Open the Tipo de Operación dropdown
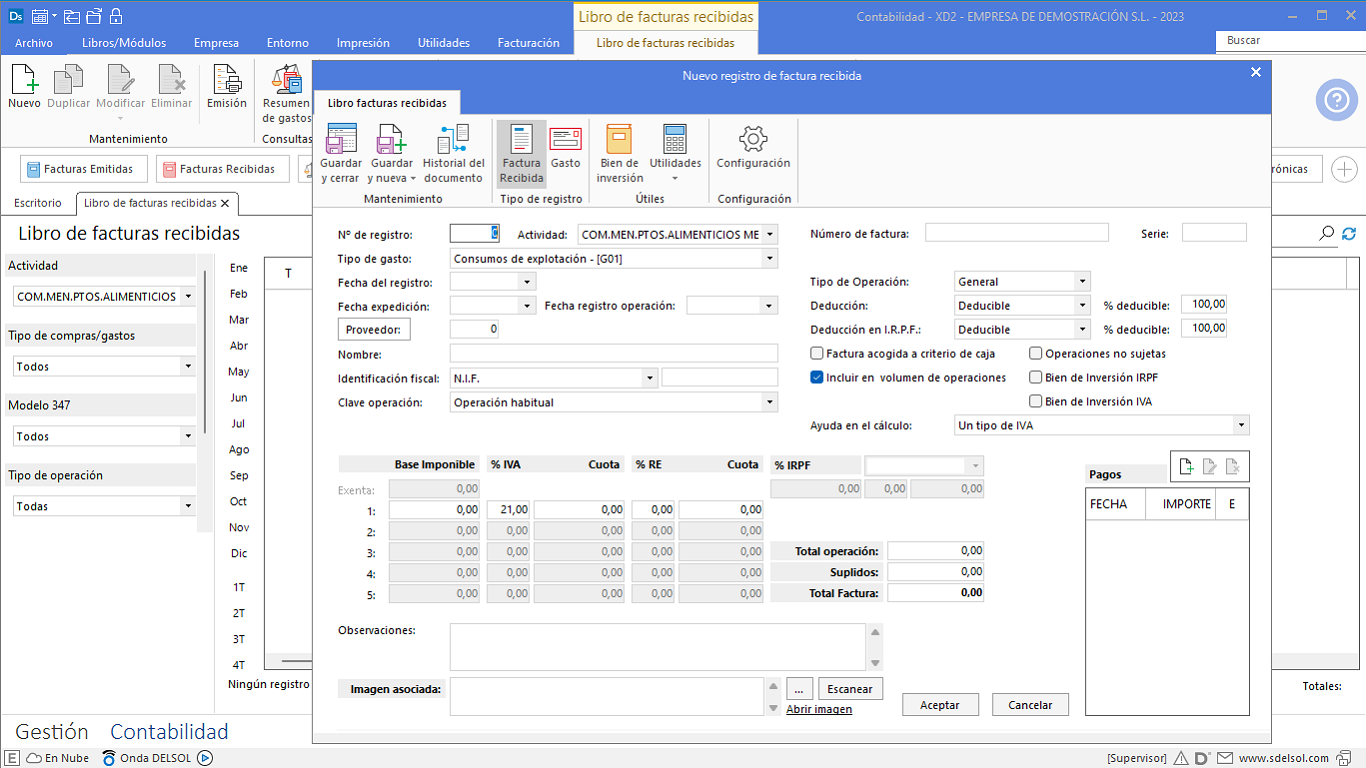 tap(1081, 282)
